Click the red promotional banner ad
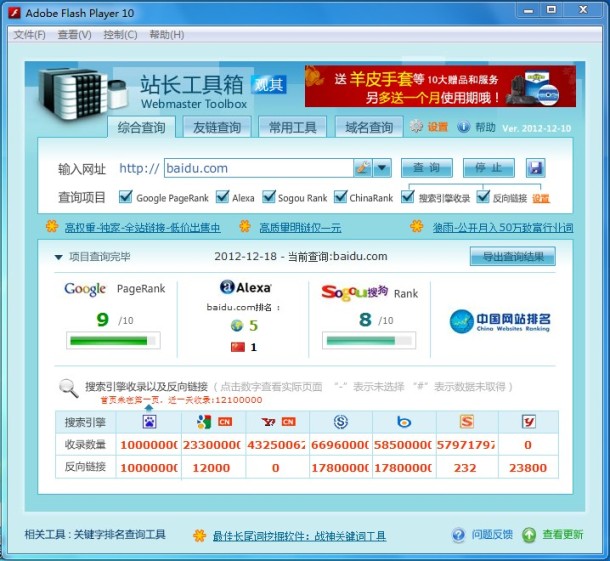Image resolution: width=610 pixels, height=561 pixels. coord(440,86)
